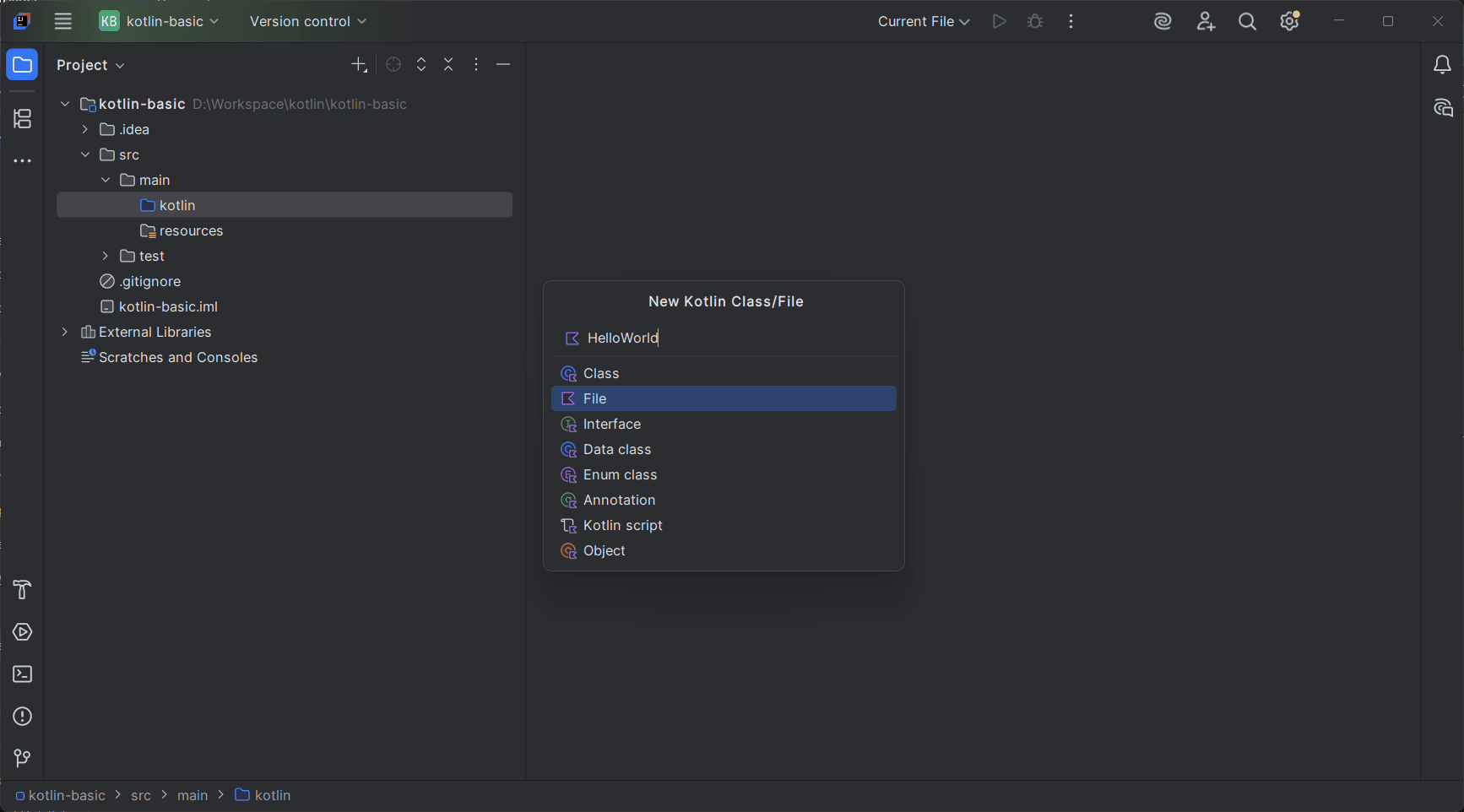The height and width of the screenshot is (812, 1464).
Task: Open IDE Settings with the gear icon
Action: point(1288,21)
